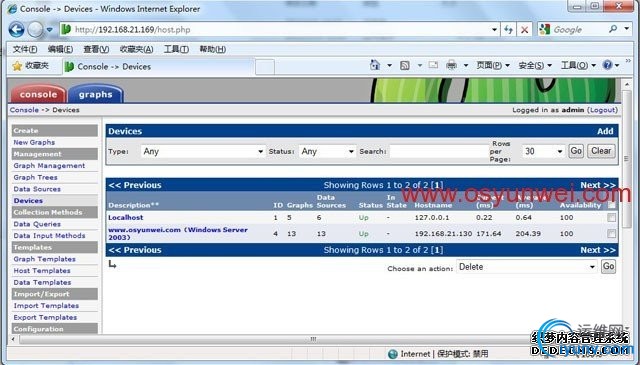
Task: Open Import Templates in sidebar
Action: (x=46, y=306)
